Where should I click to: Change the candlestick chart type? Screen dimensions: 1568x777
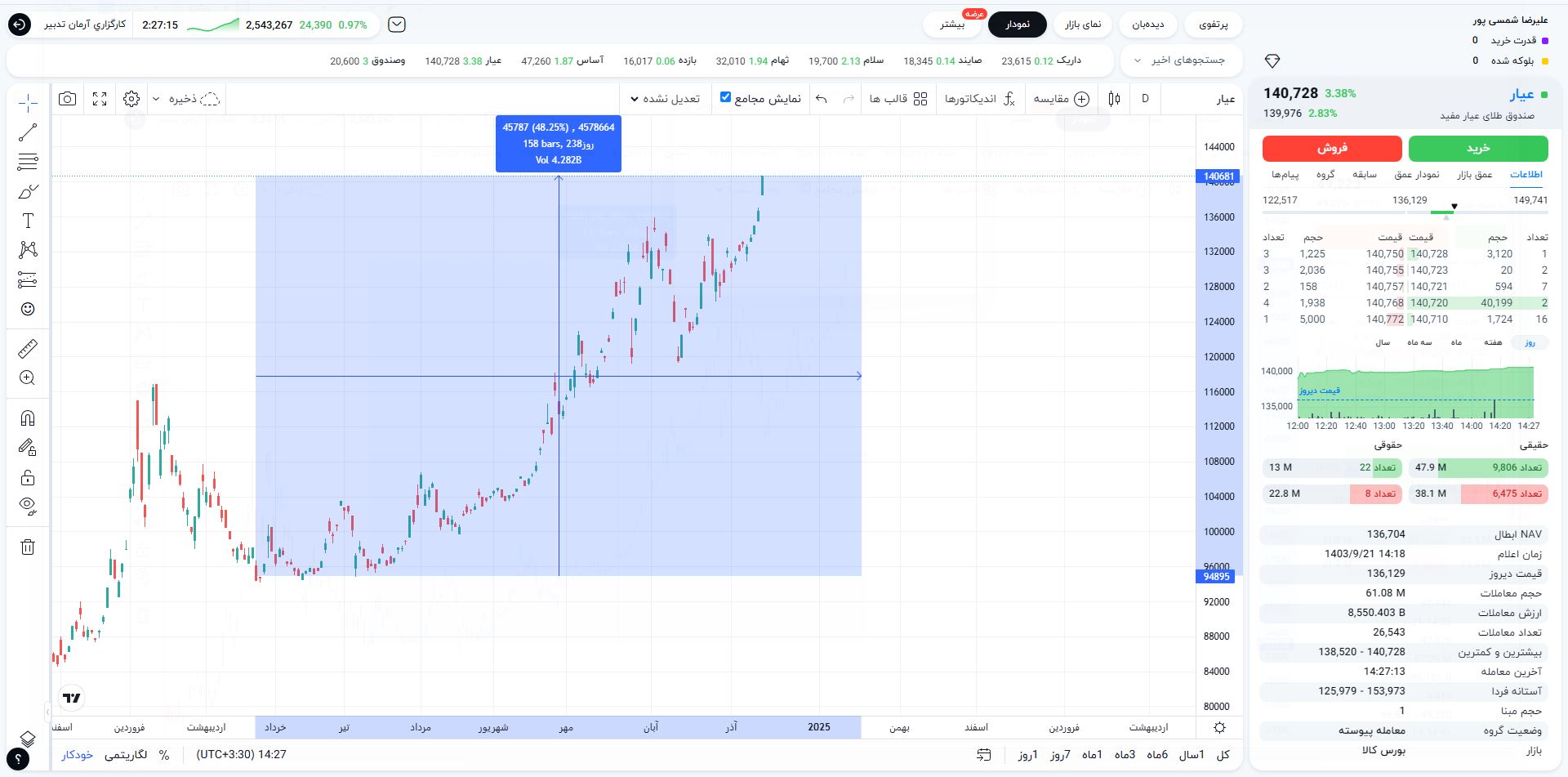click(1115, 99)
